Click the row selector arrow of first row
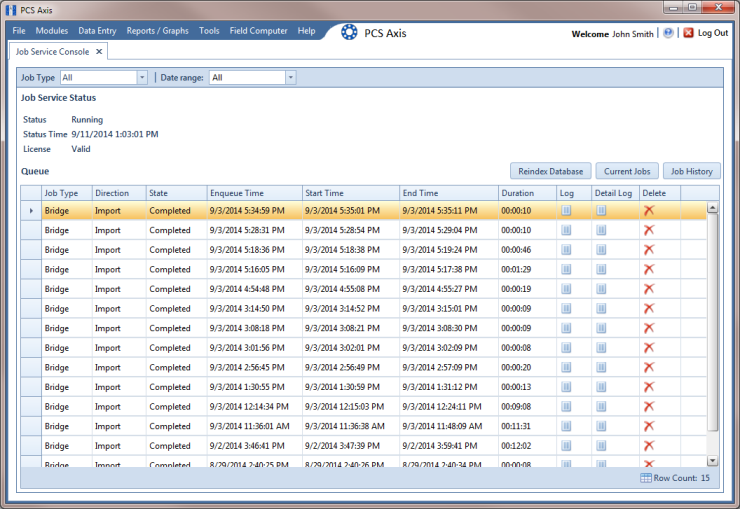The image size is (740, 509). (x=31, y=211)
